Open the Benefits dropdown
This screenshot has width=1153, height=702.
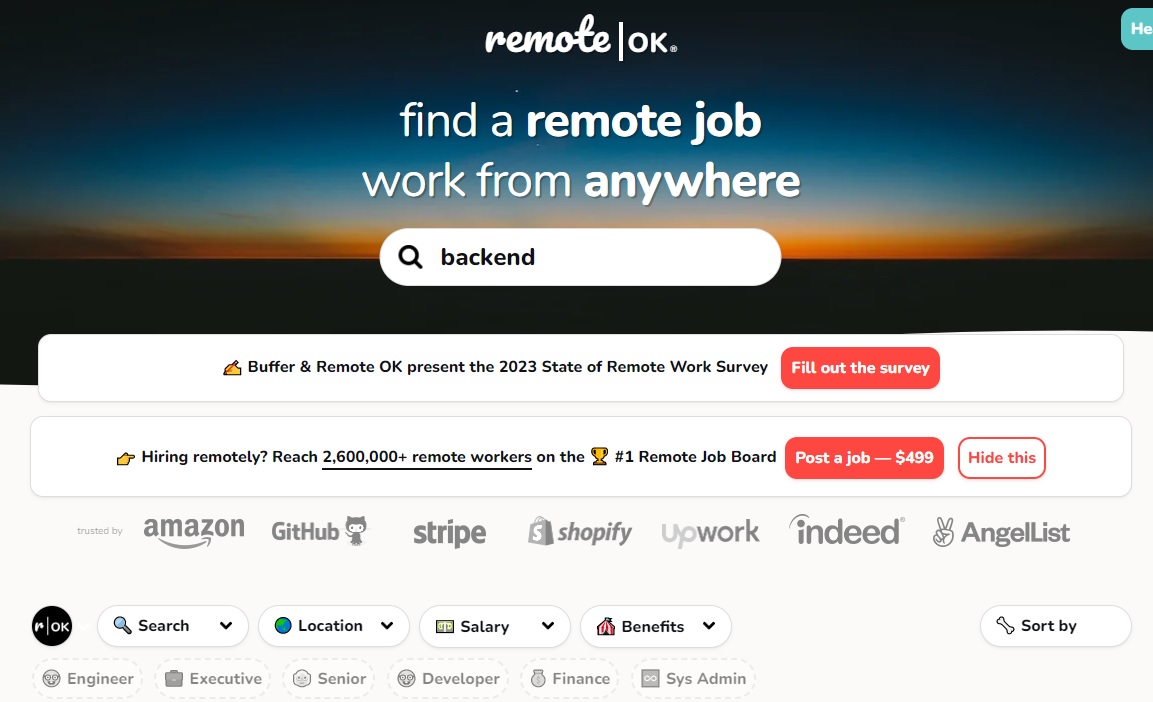[x=656, y=626]
